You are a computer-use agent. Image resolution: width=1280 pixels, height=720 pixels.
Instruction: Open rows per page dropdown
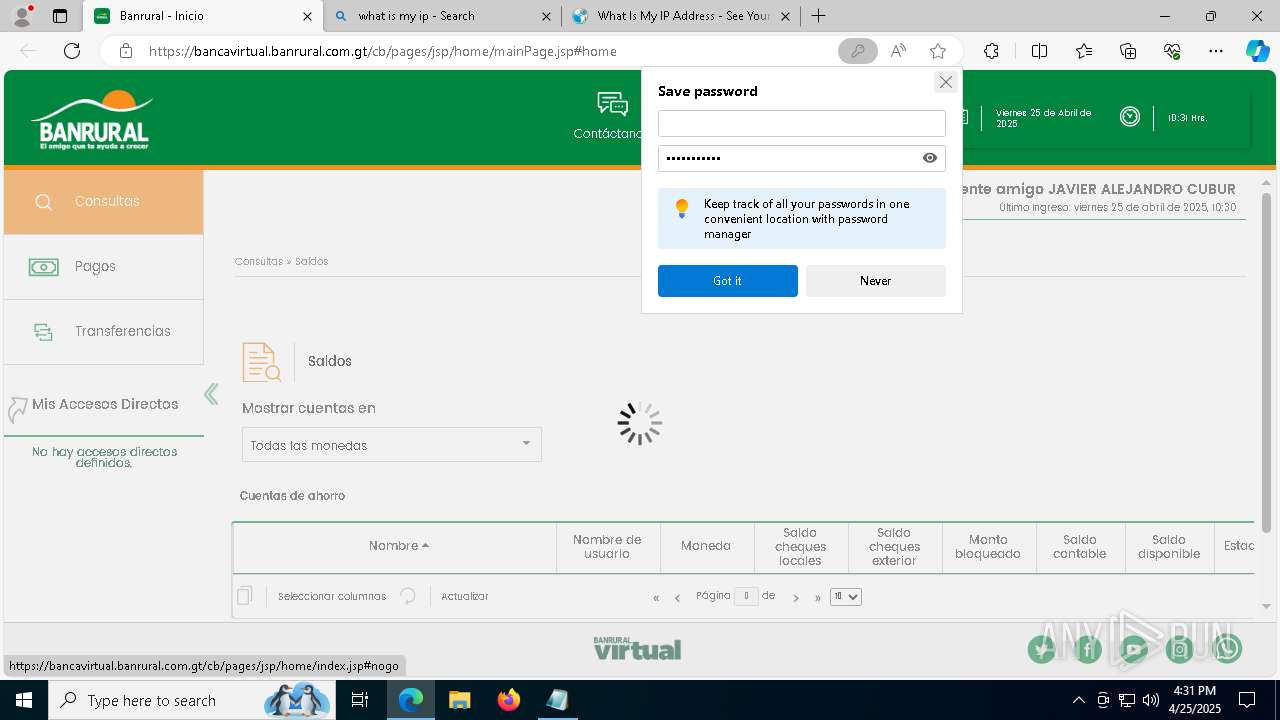pyautogui.click(x=846, y=597)
